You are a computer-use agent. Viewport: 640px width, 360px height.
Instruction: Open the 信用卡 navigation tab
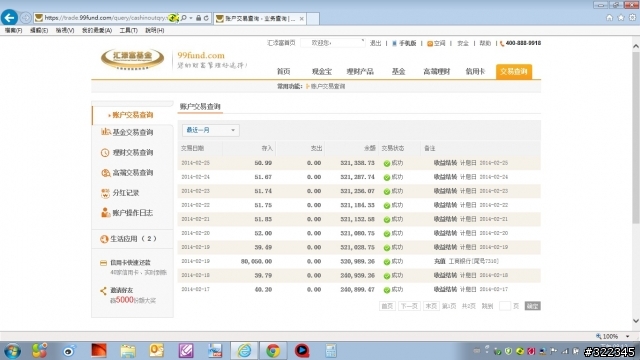click(x=475, y=71)
